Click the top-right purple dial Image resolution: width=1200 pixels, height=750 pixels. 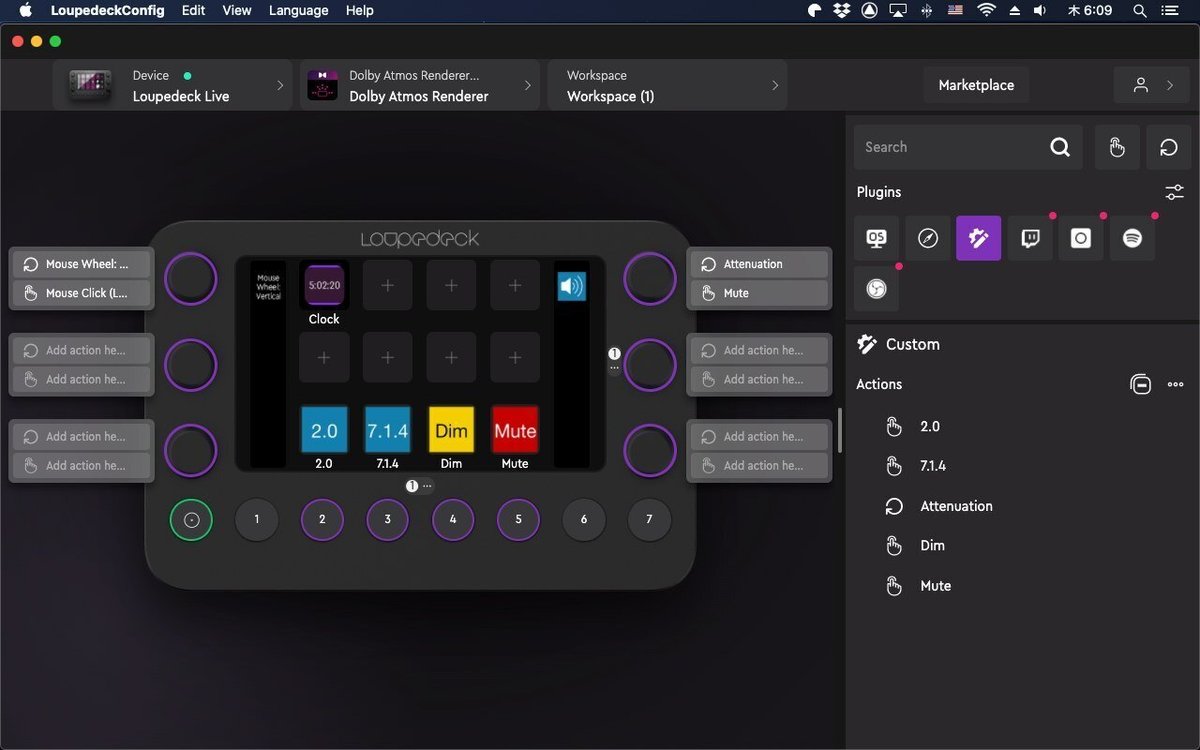pos(650,278)
